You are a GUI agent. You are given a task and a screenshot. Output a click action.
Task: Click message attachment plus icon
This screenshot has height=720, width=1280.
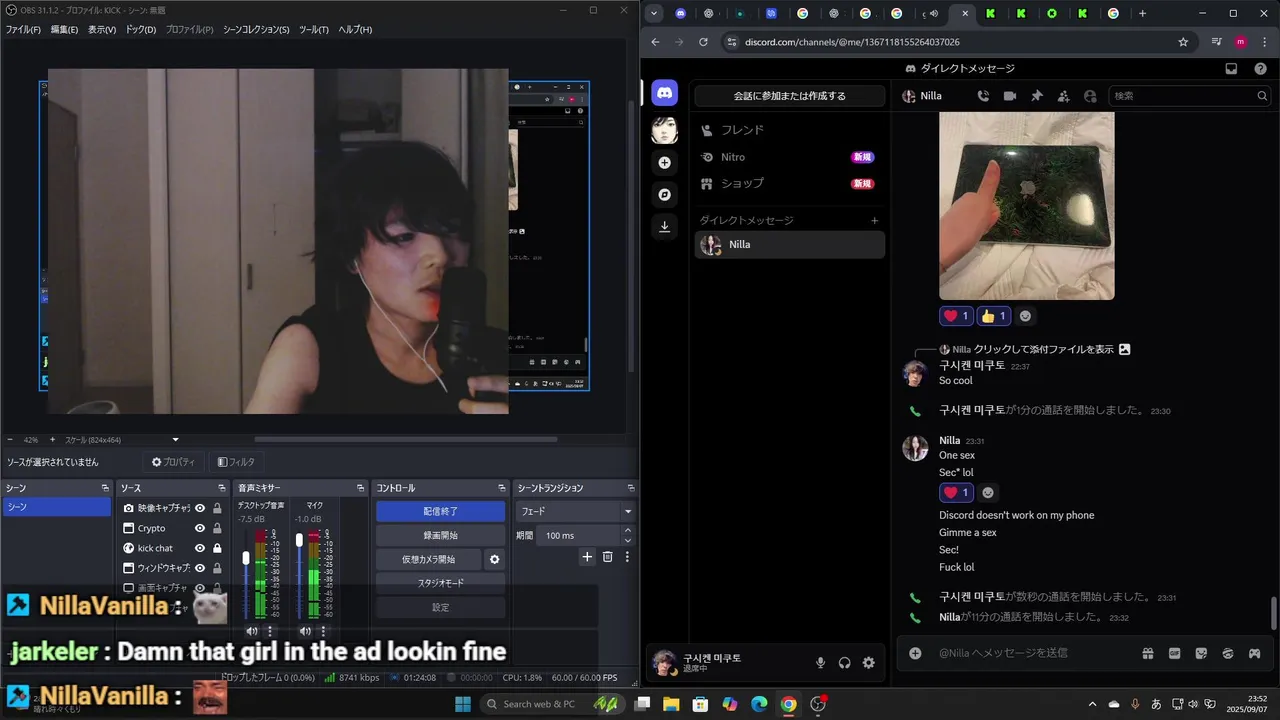915,653
